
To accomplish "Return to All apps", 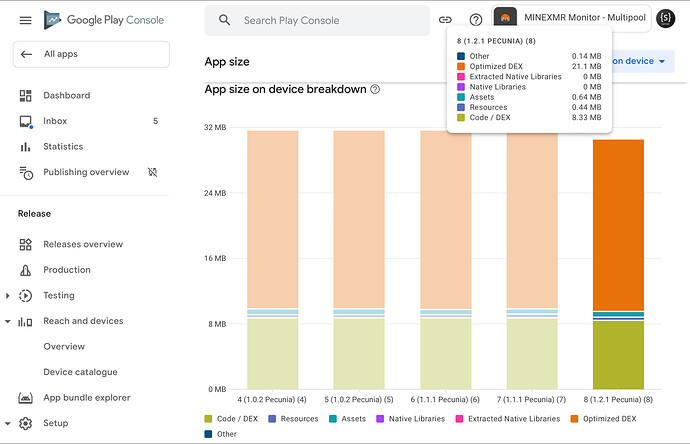I will (x=92, y=54).
